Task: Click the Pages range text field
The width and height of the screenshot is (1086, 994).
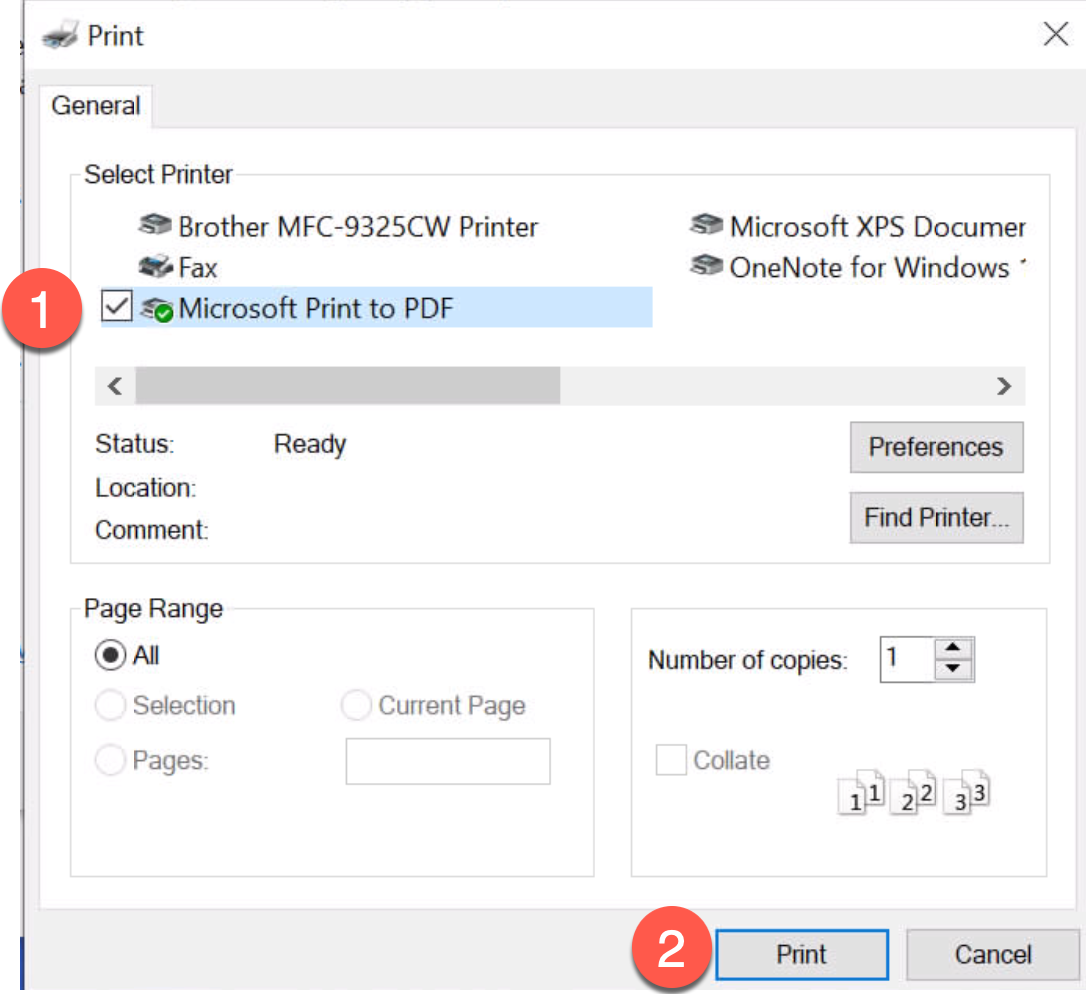Action: coord(448,761)
